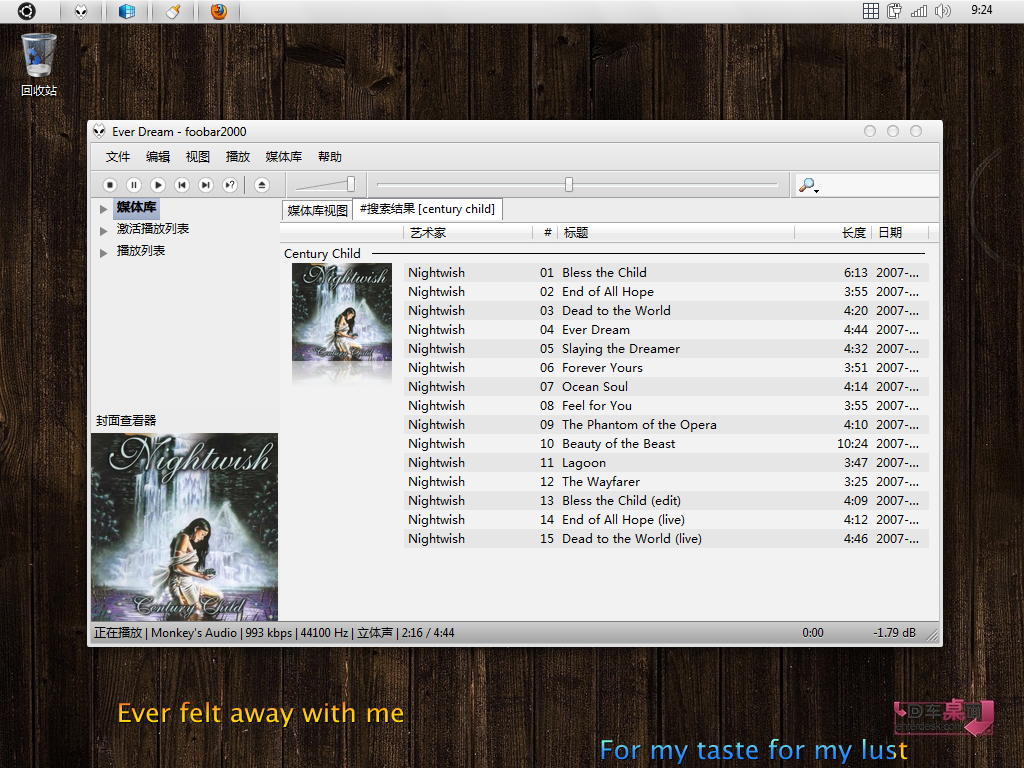Select track 08 Feel for You
This screenshot has width=1024, height=768.
pyautogui.click(x=666, y=405)
